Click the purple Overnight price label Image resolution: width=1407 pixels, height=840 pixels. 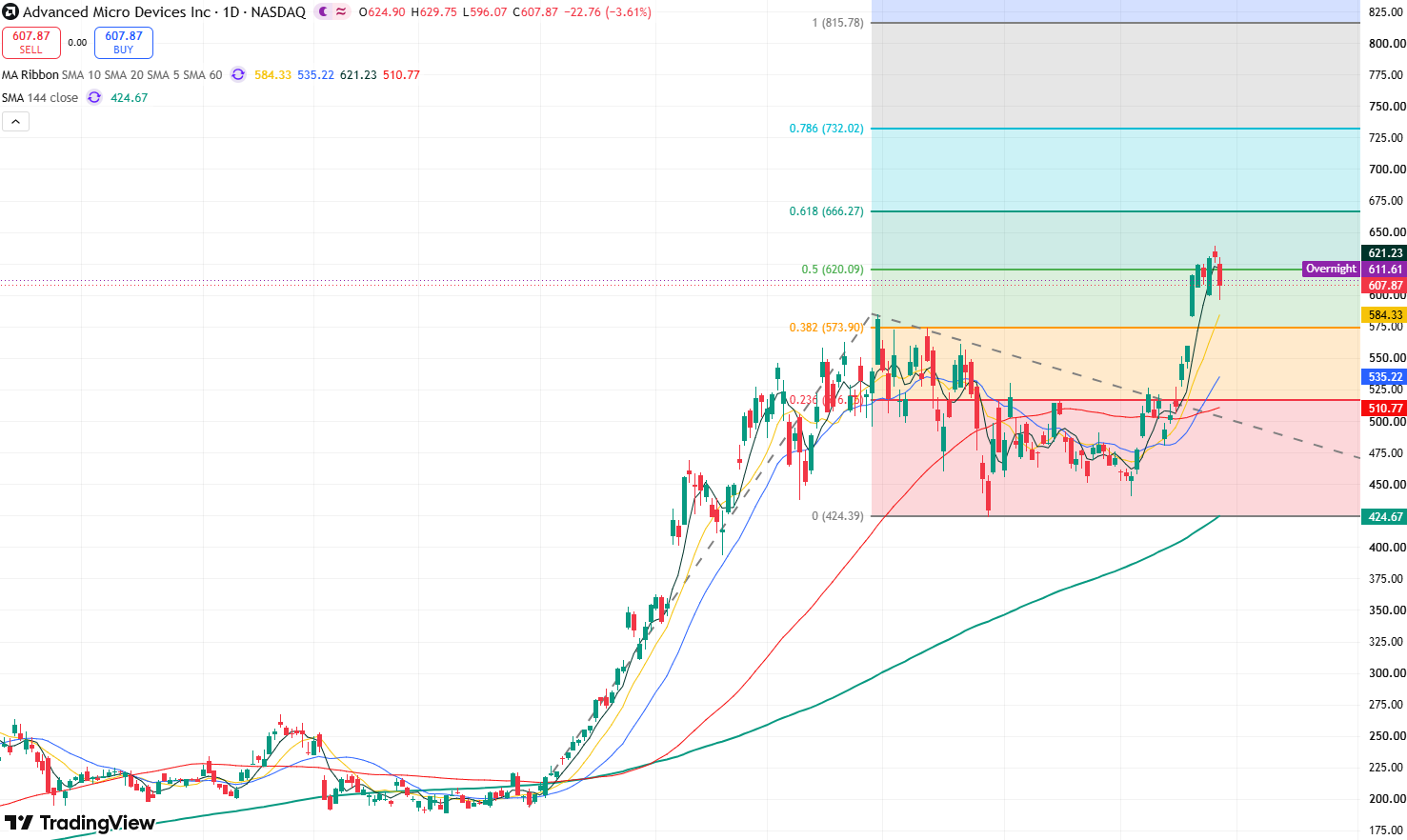1331,270
